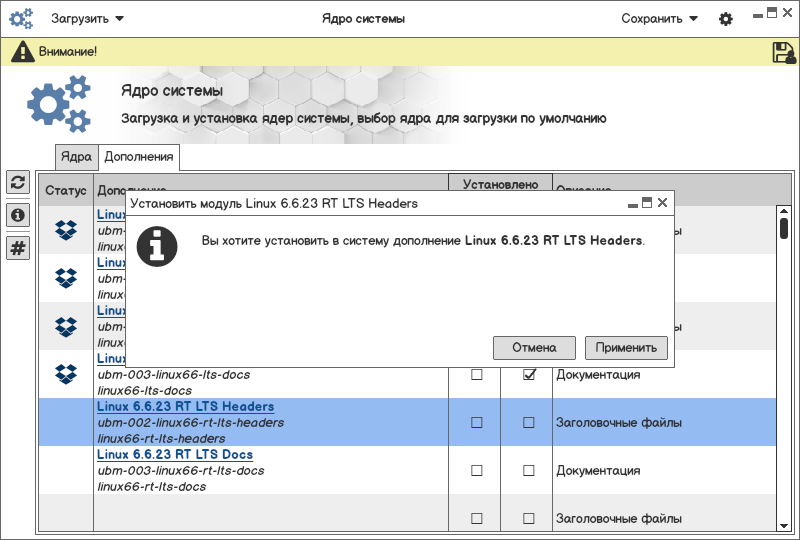This screenshot has width=800, height=540.
Task: Select linux66-rt-lts-docs package name
Action: pos(152,486)
